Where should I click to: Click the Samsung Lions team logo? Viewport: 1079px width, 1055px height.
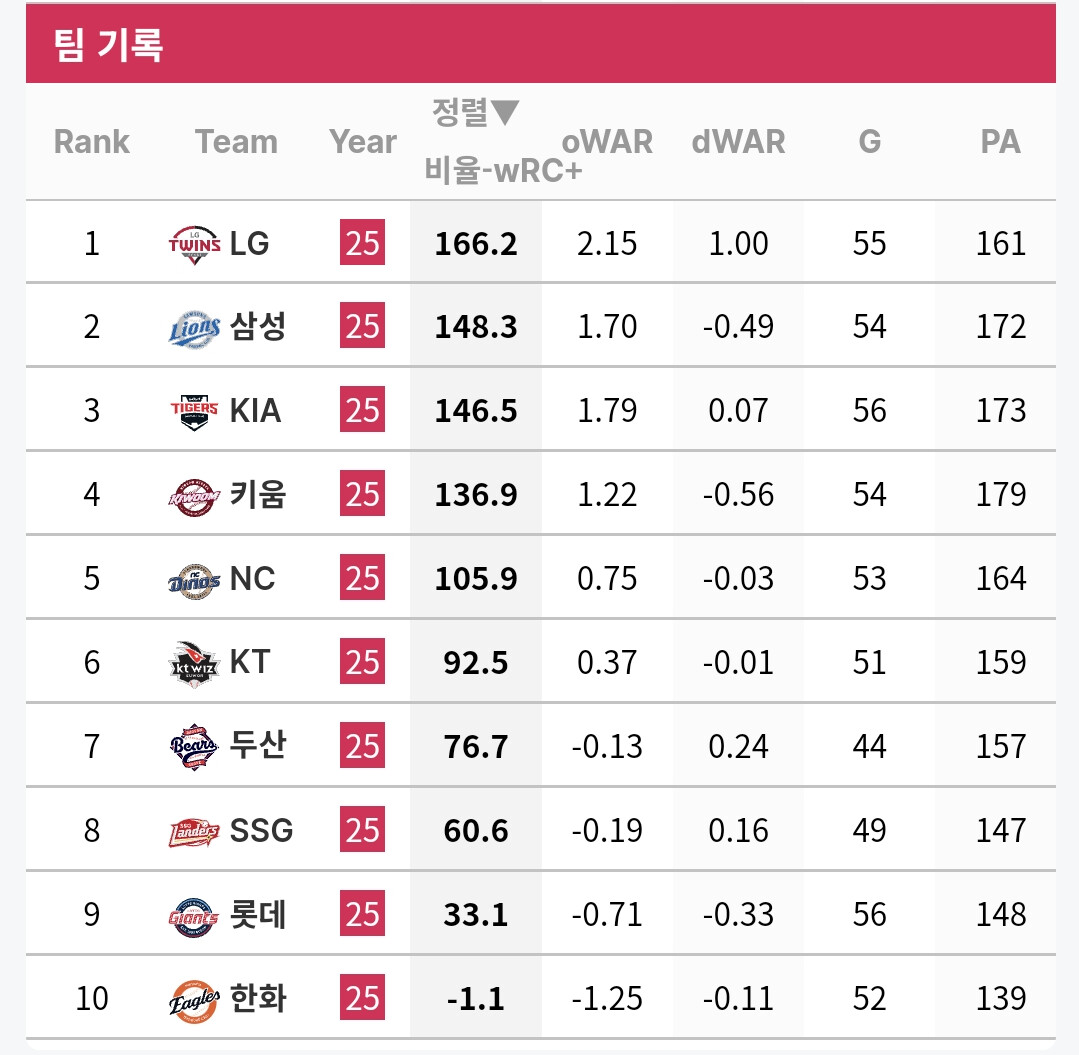pyautogui.click(x=195, y=328)
